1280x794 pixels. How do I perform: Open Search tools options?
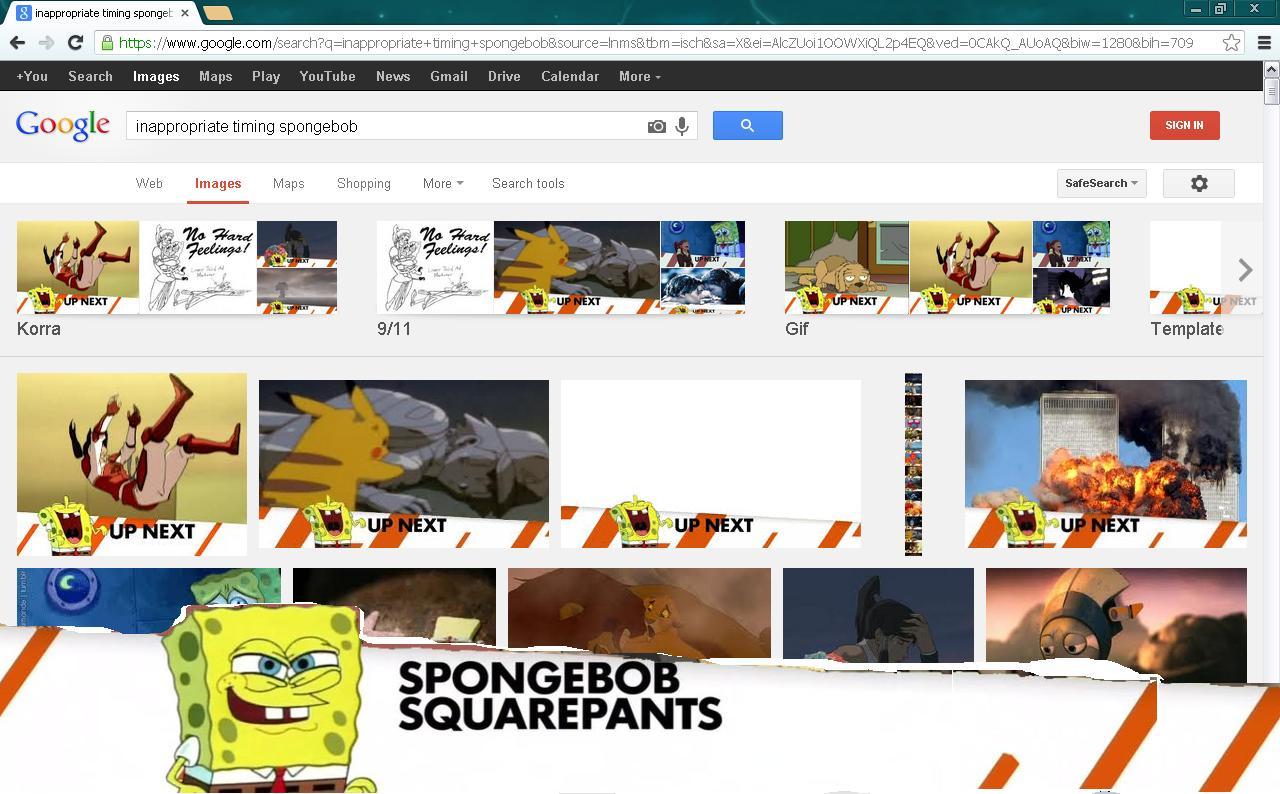point(528,183)
